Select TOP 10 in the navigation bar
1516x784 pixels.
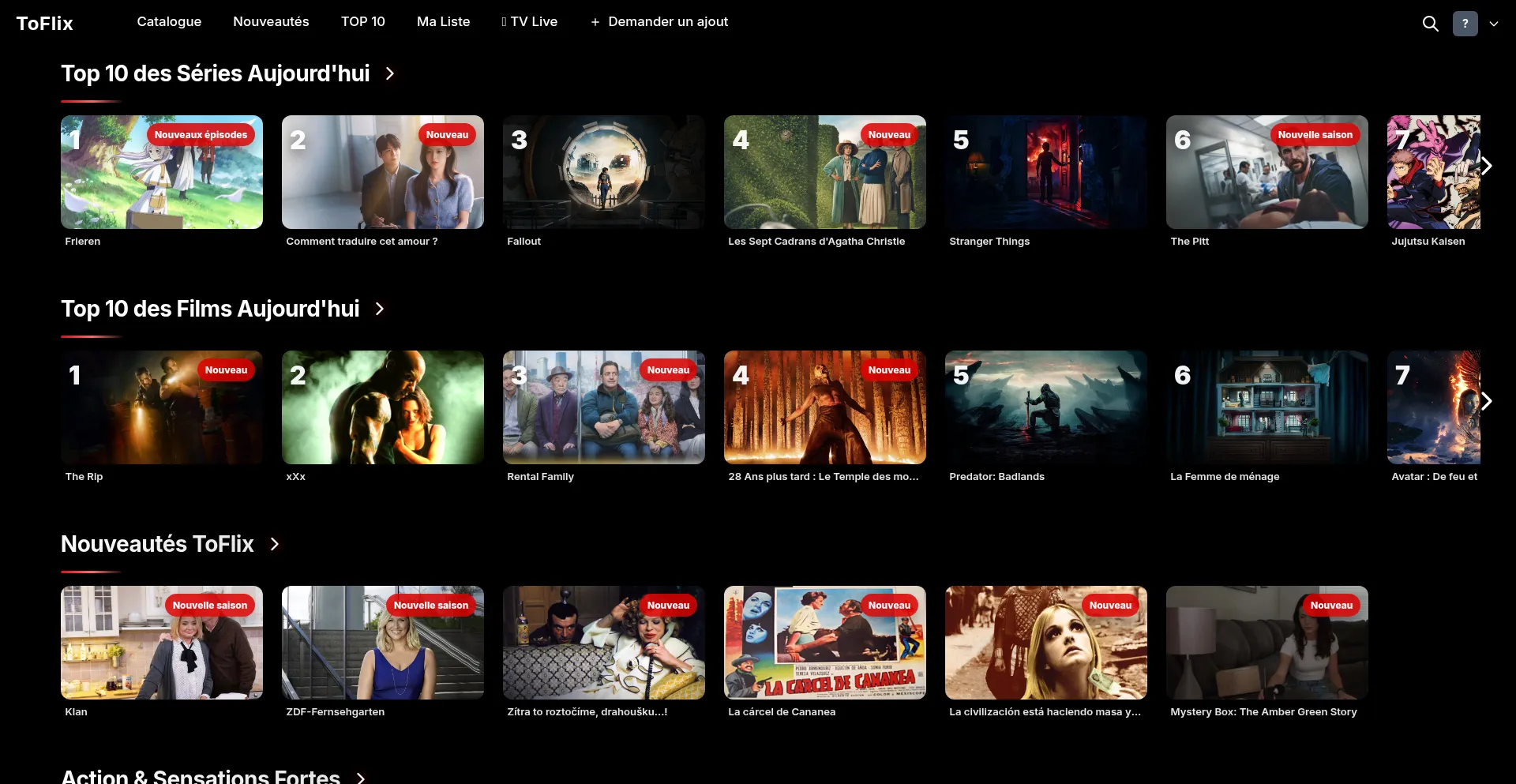coord(362,21)
